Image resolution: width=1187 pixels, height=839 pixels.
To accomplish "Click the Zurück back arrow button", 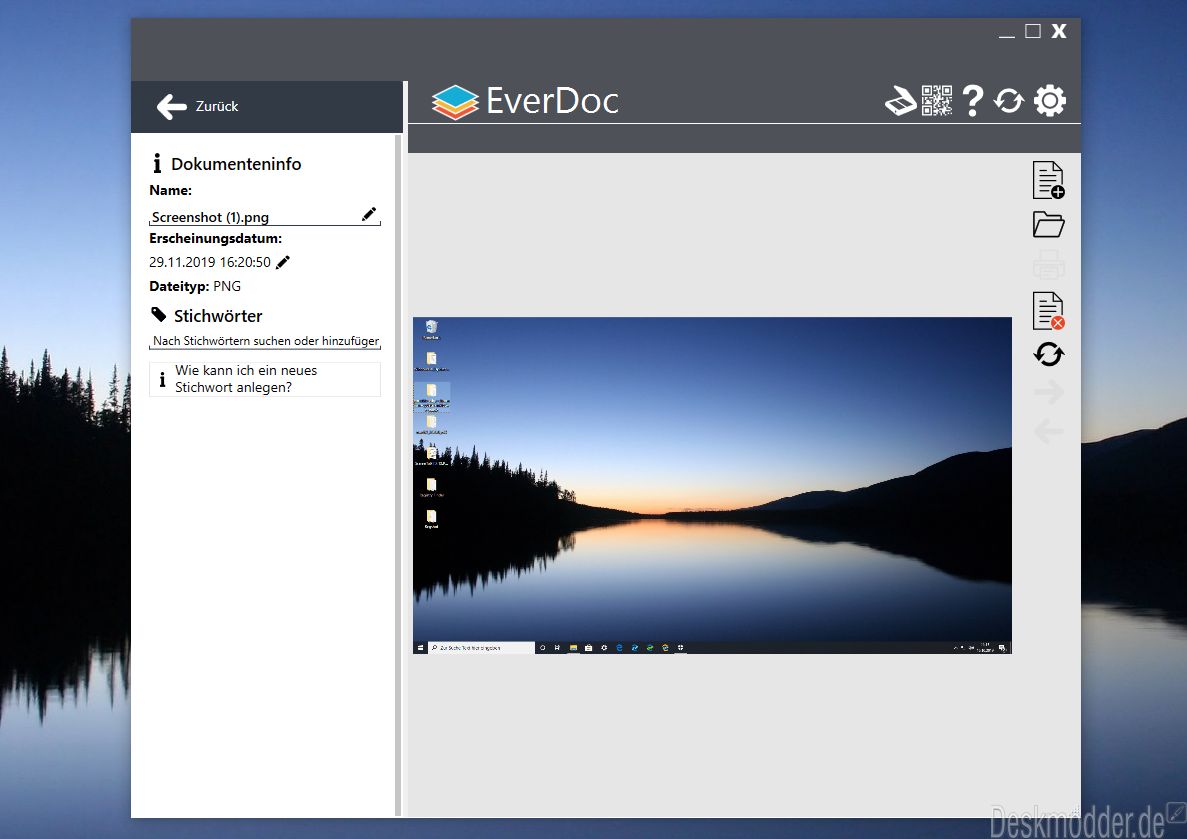I will pos(173,107).
